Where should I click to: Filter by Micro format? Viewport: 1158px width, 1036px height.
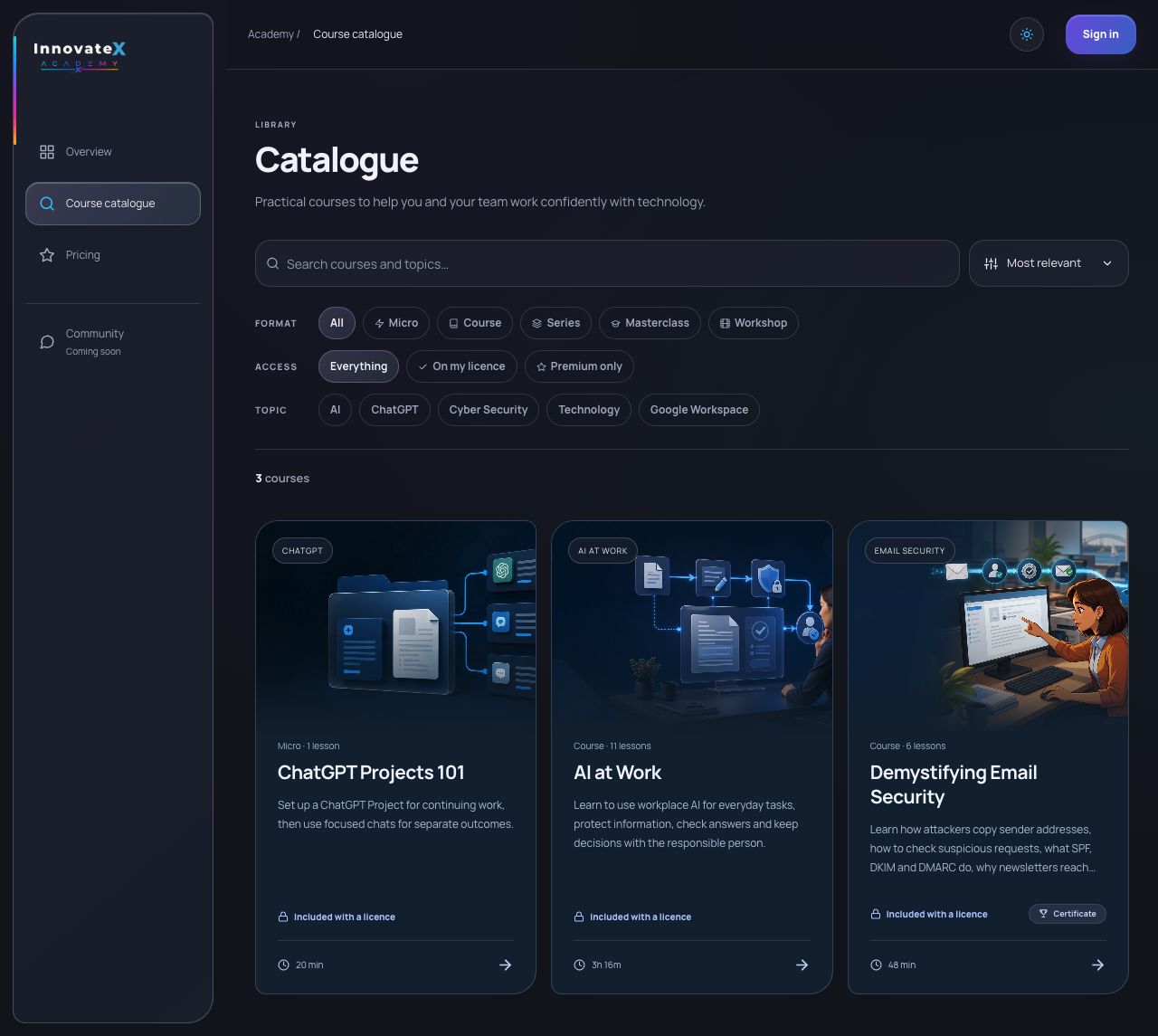pyautogui.click(x=396, y=323)
